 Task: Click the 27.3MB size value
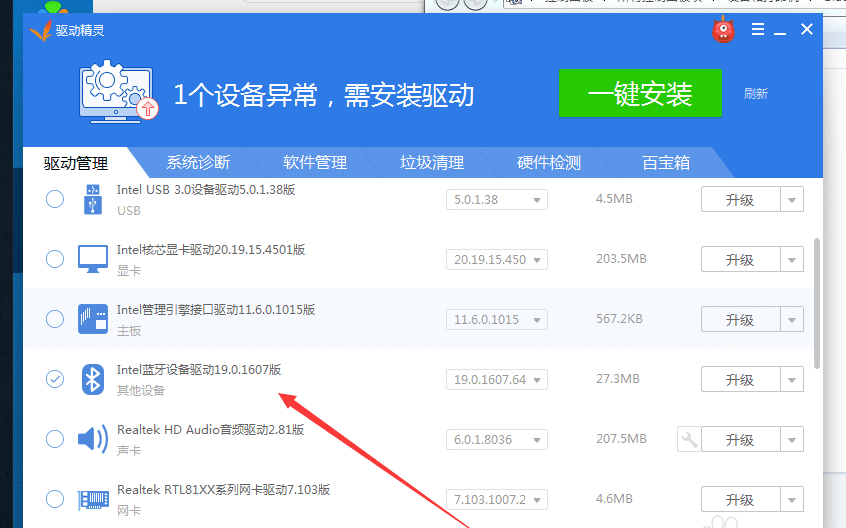tap(618, 379)
